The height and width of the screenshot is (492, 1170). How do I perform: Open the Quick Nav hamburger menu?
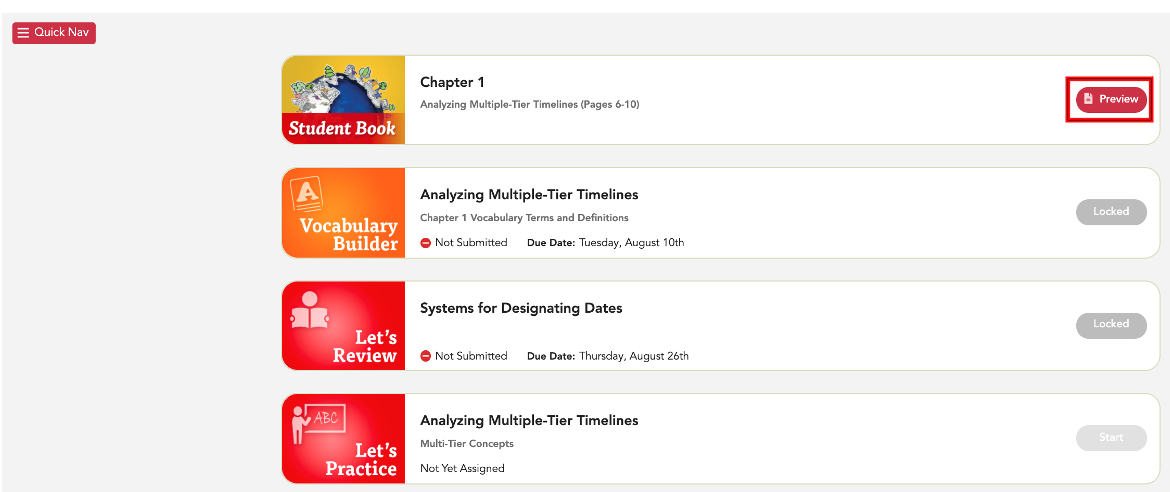54,33
